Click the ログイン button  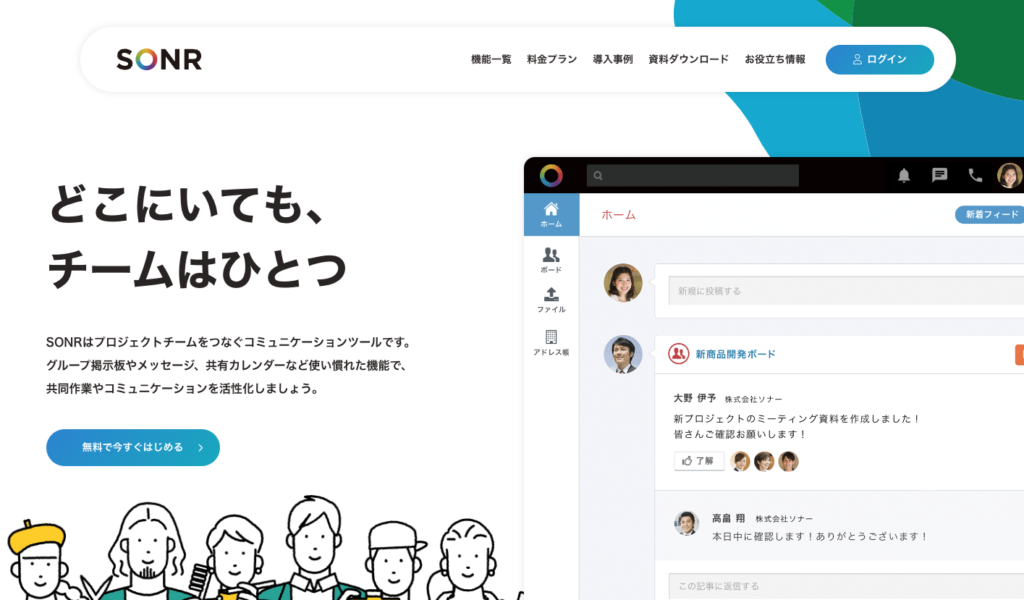(x=880, y=59)
